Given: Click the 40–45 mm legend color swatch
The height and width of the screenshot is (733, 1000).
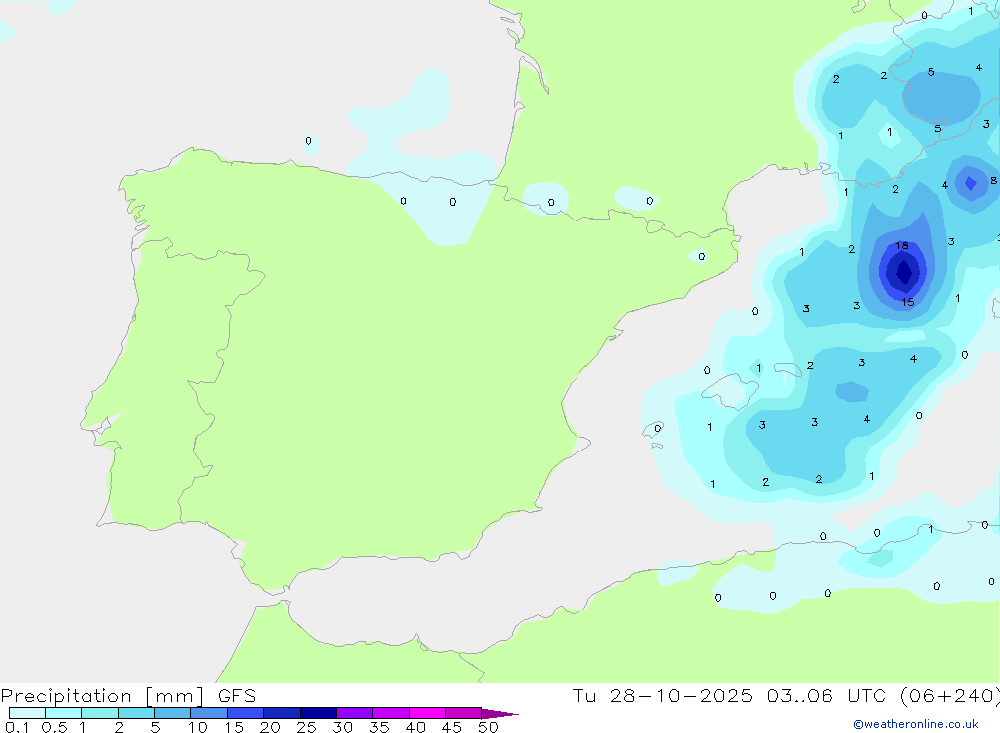Looking at the screenshot, I should pos(427,713).
